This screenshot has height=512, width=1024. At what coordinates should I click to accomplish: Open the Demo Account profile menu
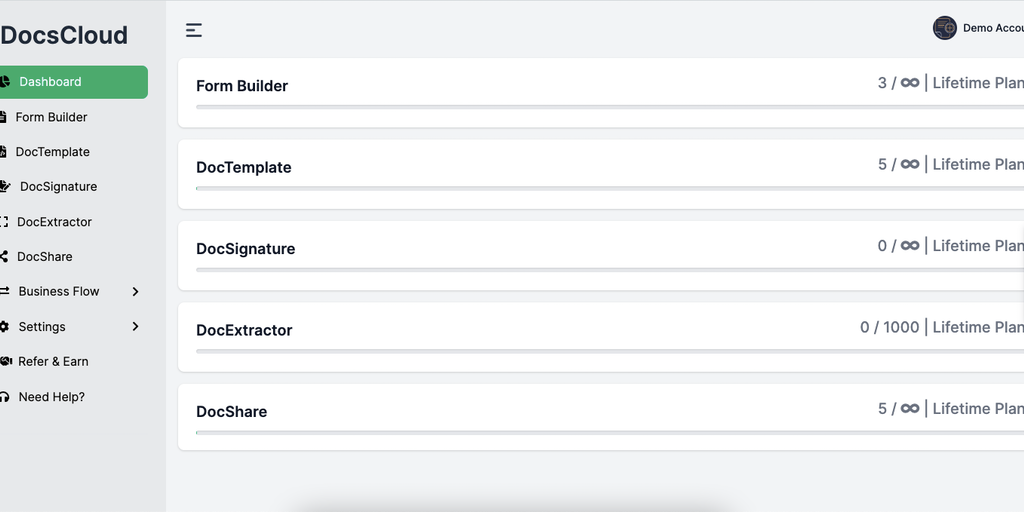click(992, 28)
